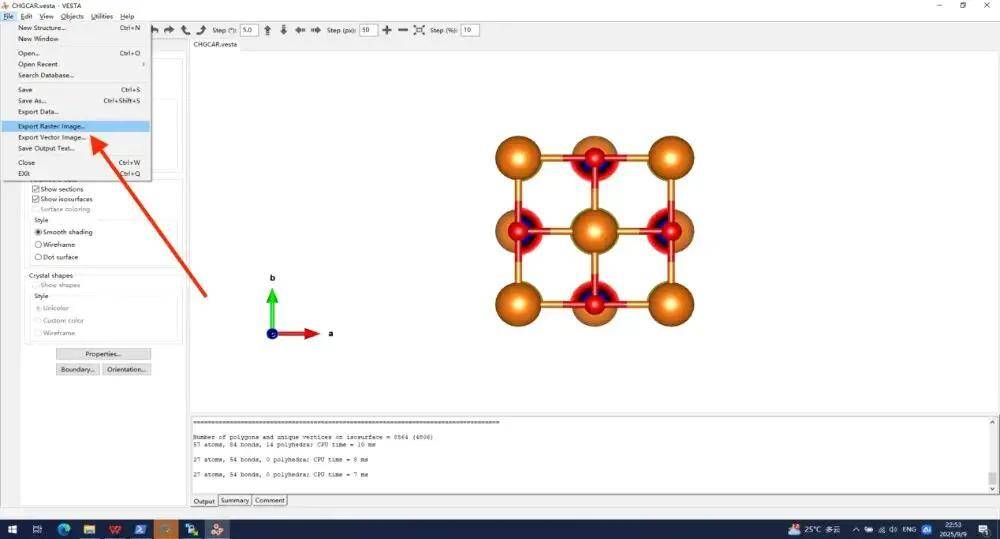Click the zoom out minus icon
The width and height of the screenshot is (1000, 539).
403,30
